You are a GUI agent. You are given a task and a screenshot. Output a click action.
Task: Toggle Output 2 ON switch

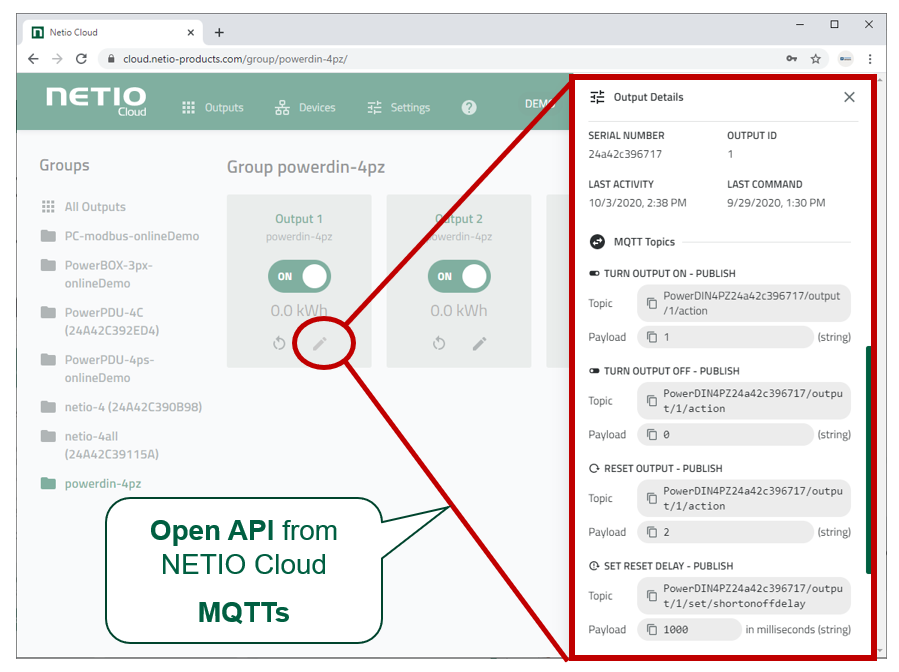[x=459, y=276]
